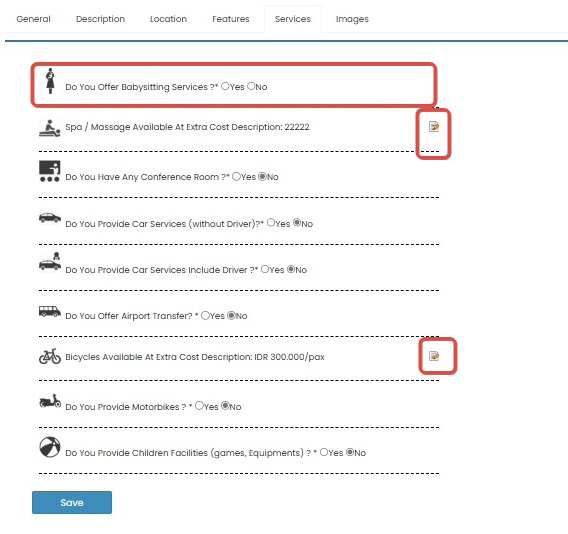Click the babysitter icon
This screenshot has width=568, height=534.
tap(50, 81)
